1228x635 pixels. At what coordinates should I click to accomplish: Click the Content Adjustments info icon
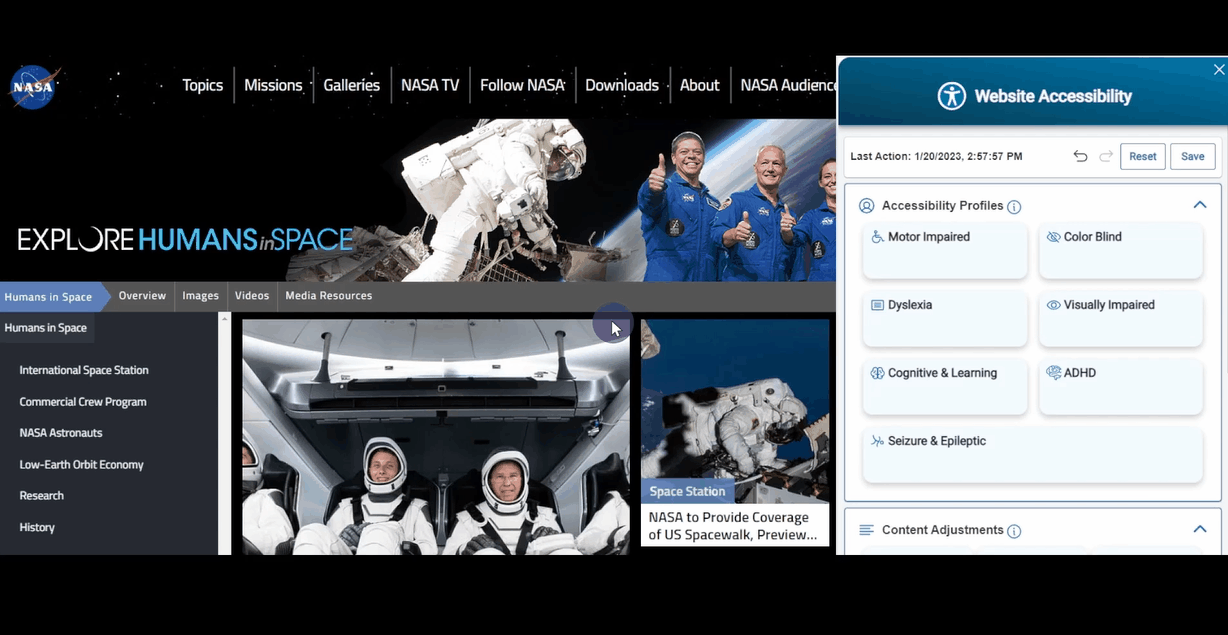[x=1014, y=531]
